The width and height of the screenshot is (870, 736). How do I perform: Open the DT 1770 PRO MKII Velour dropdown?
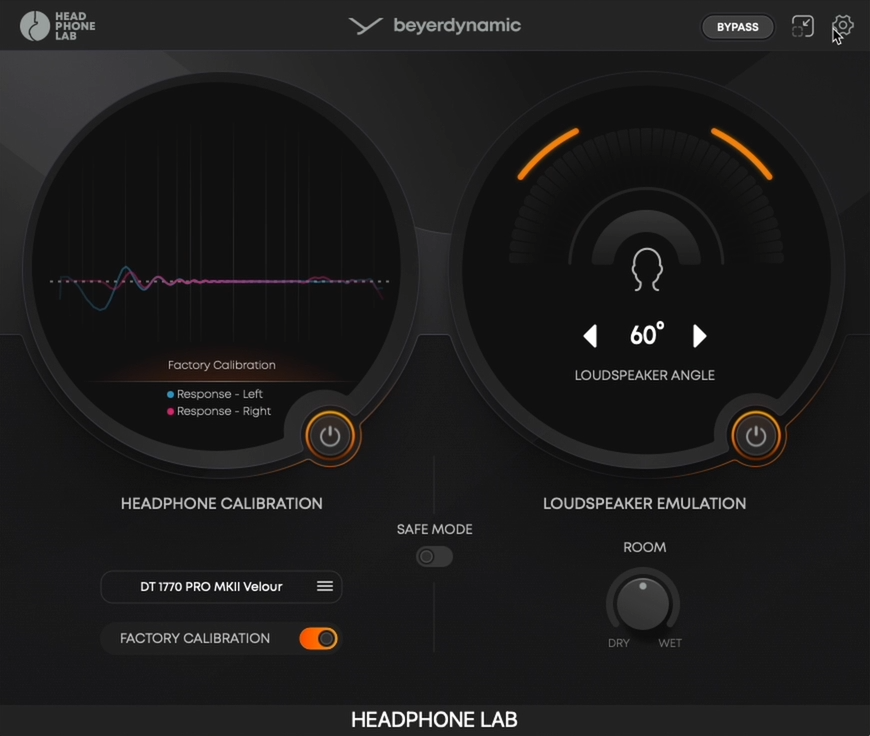(221, 587)
